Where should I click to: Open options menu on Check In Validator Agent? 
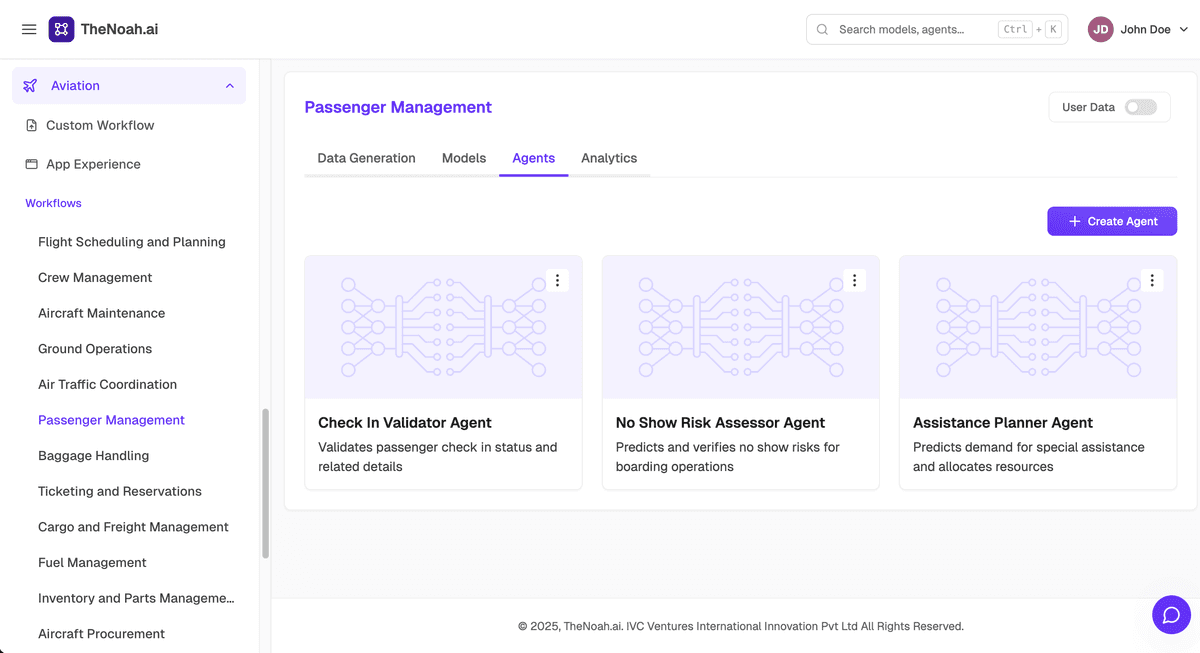tap(557, 281)
